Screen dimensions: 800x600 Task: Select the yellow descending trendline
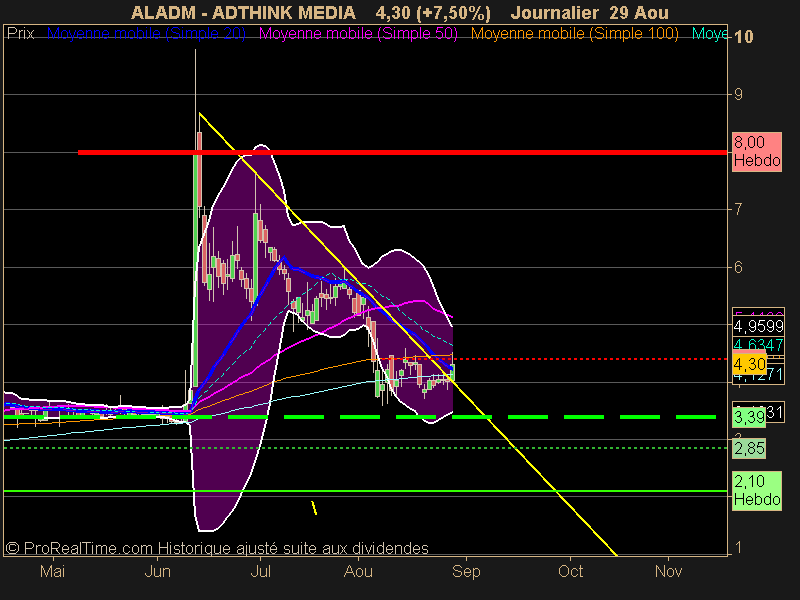[408, 334]
